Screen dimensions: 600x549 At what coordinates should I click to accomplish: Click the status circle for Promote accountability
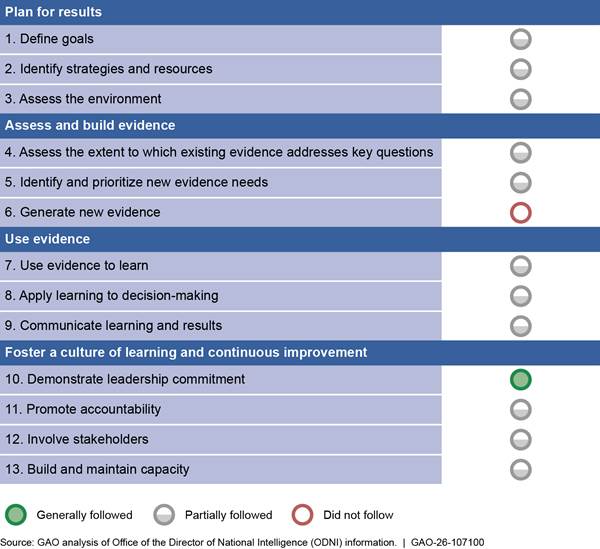pos(520,410)
